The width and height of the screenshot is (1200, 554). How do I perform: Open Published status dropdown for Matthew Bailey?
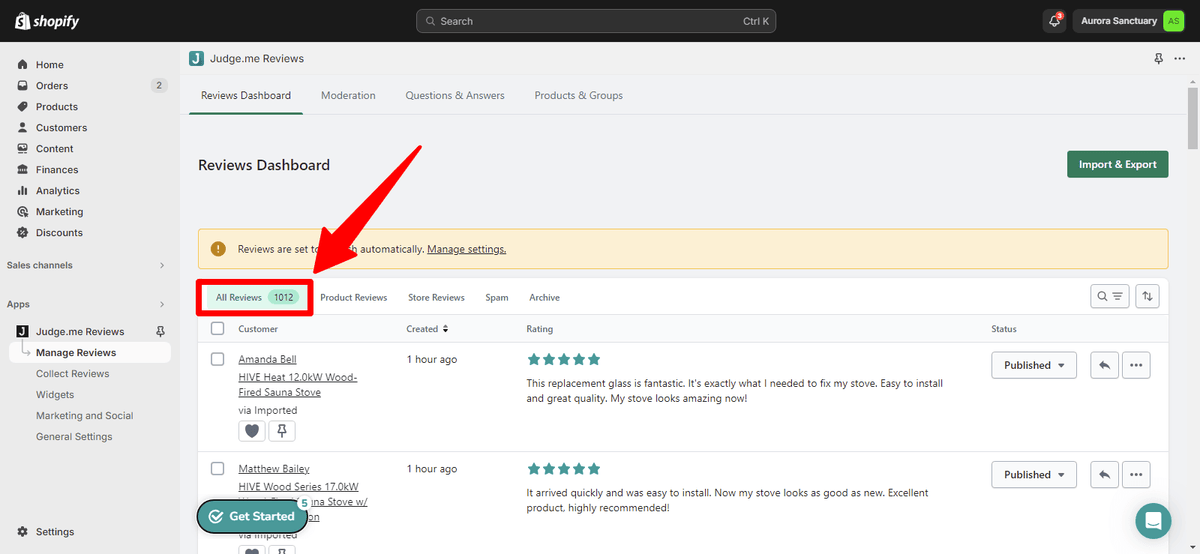pyautogui.click(x=1034, y=475)
